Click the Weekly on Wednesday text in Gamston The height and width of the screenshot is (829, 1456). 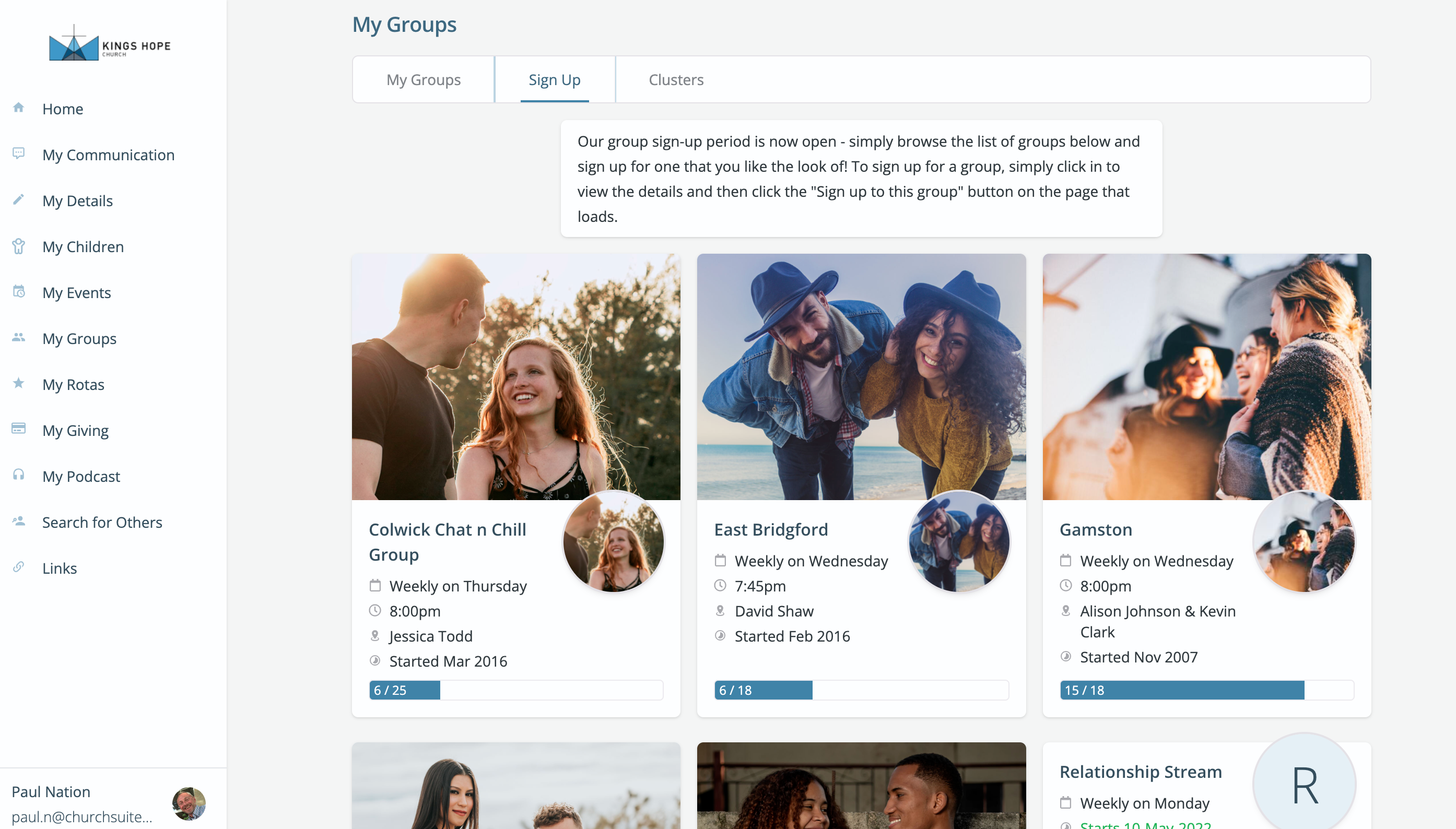(1156, 561)
